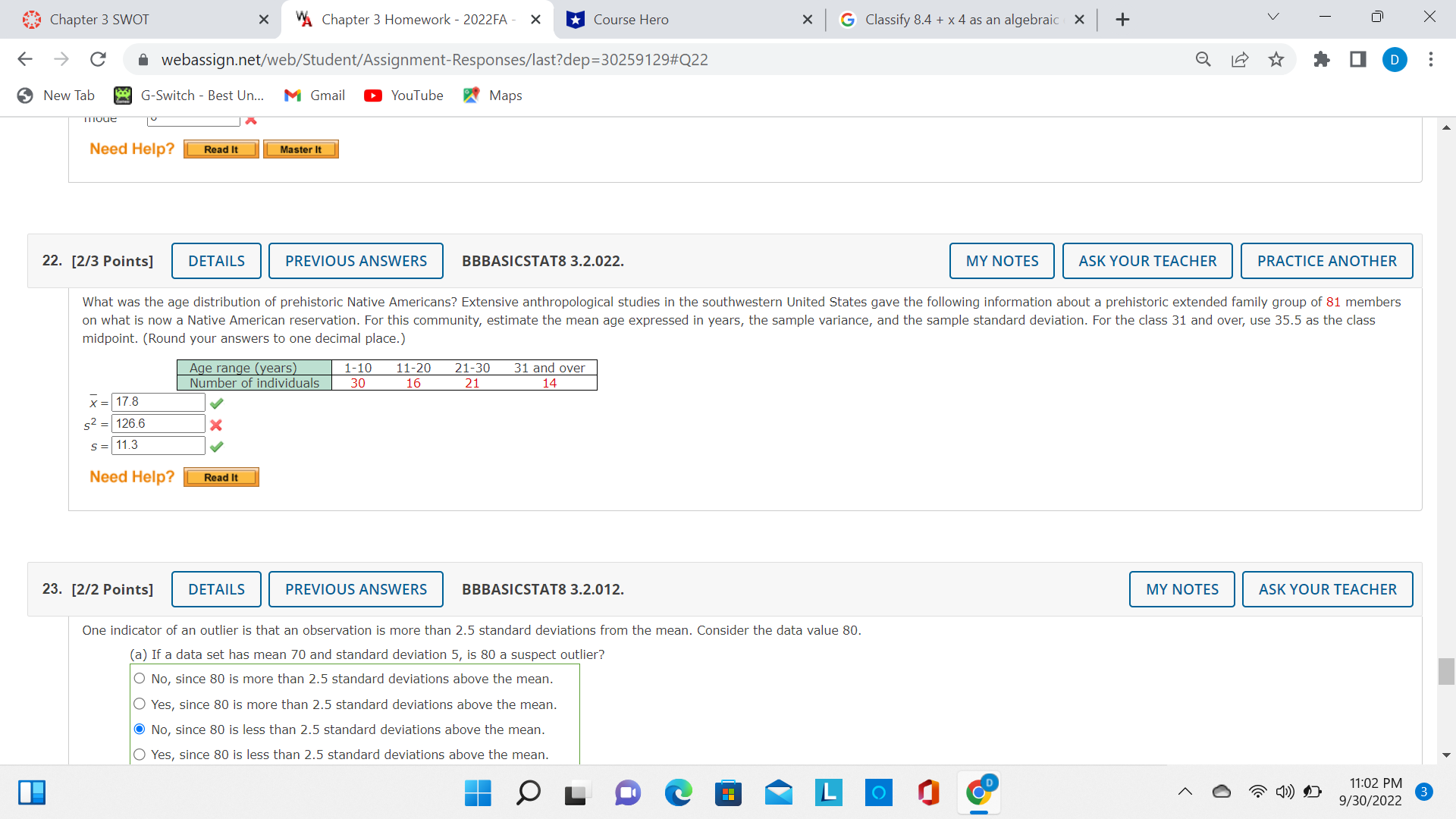The width and height of the screenshot is (1456, 819).
Task: Open the Windows Start menu
Action: (477, 792)
